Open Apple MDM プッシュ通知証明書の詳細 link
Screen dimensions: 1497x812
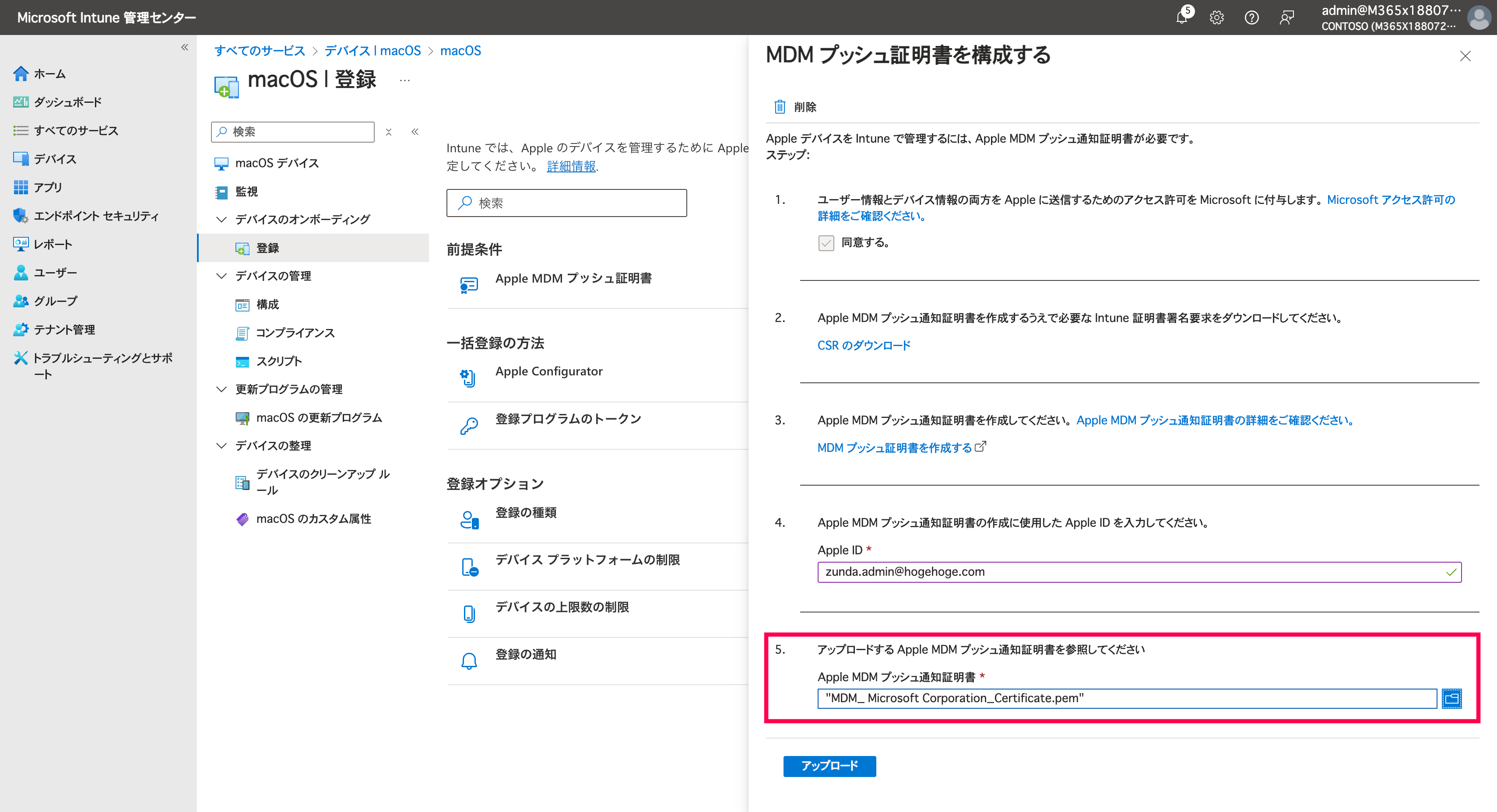pyautogui.click(x=1216, y=420)
